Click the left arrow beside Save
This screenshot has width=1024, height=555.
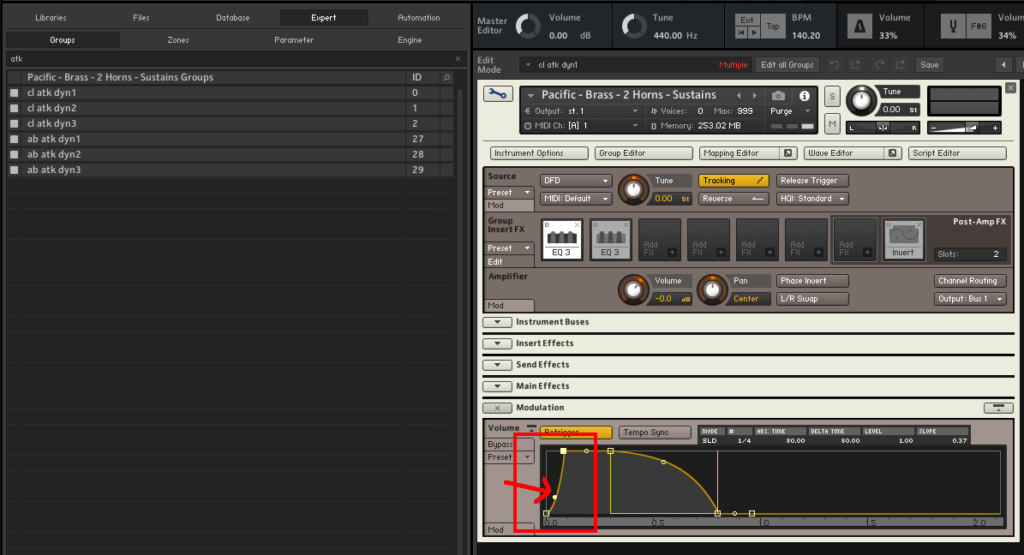point(1004,65)
